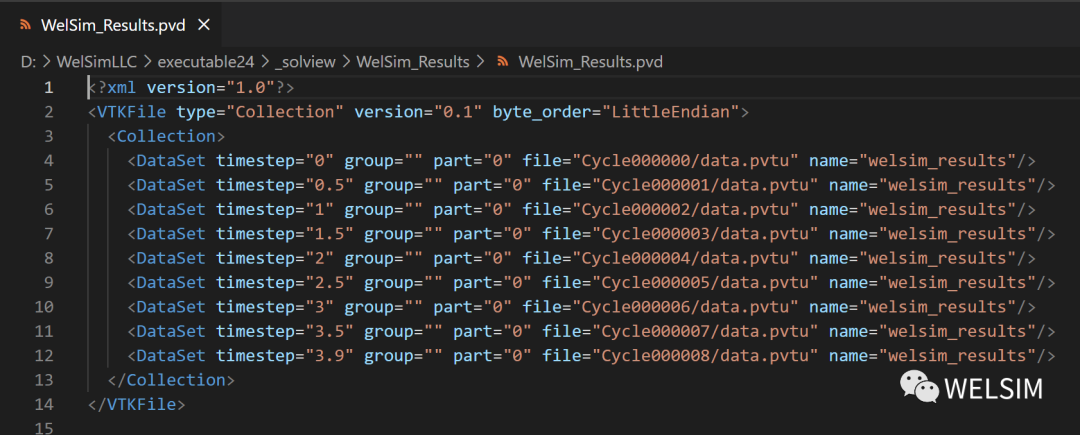Click the opening <Collection> tag
Viewport: 1080px width, 435px height.
click(167, 136)
